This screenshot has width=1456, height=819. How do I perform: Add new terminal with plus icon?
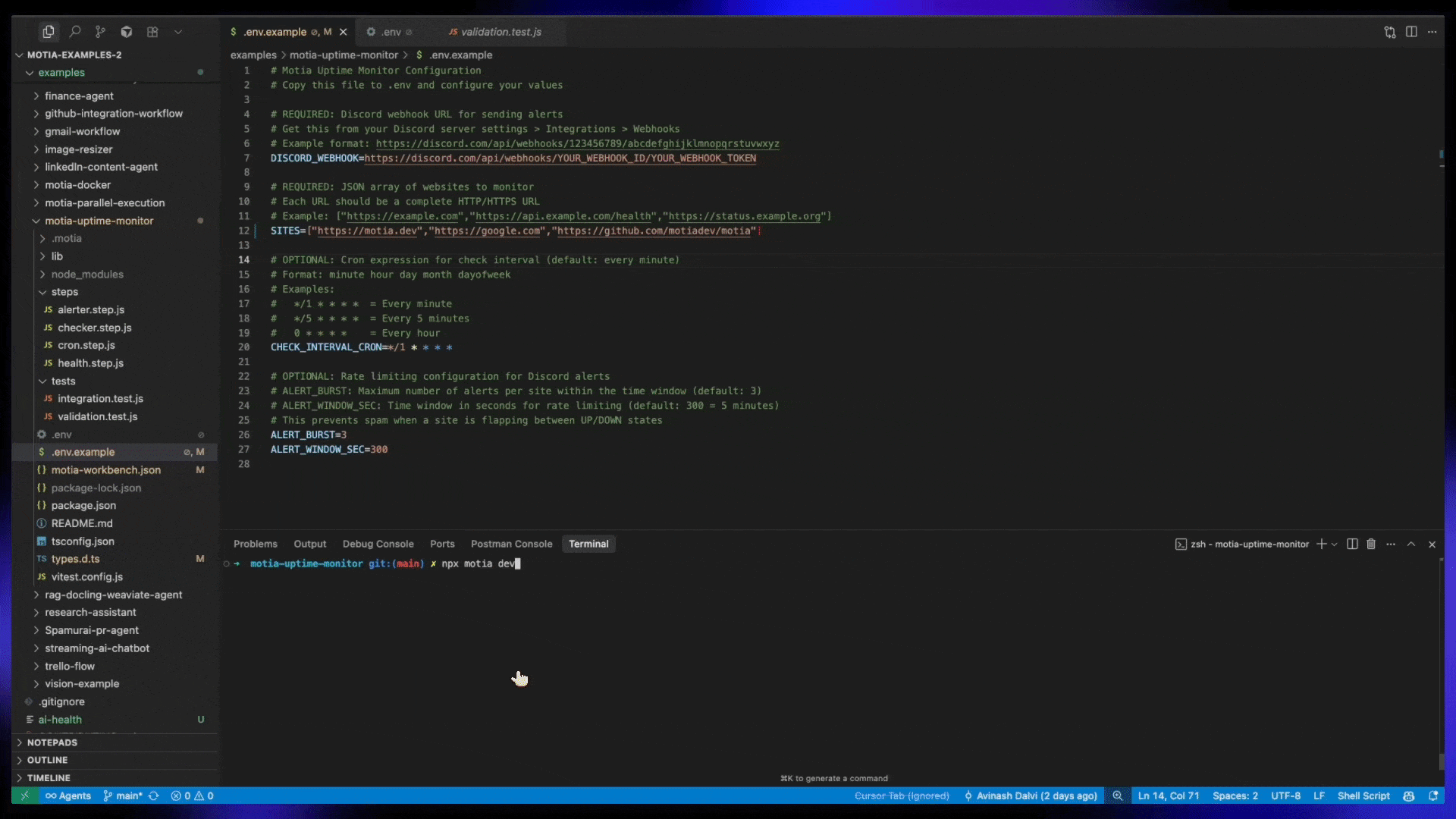click(1322, 544)
